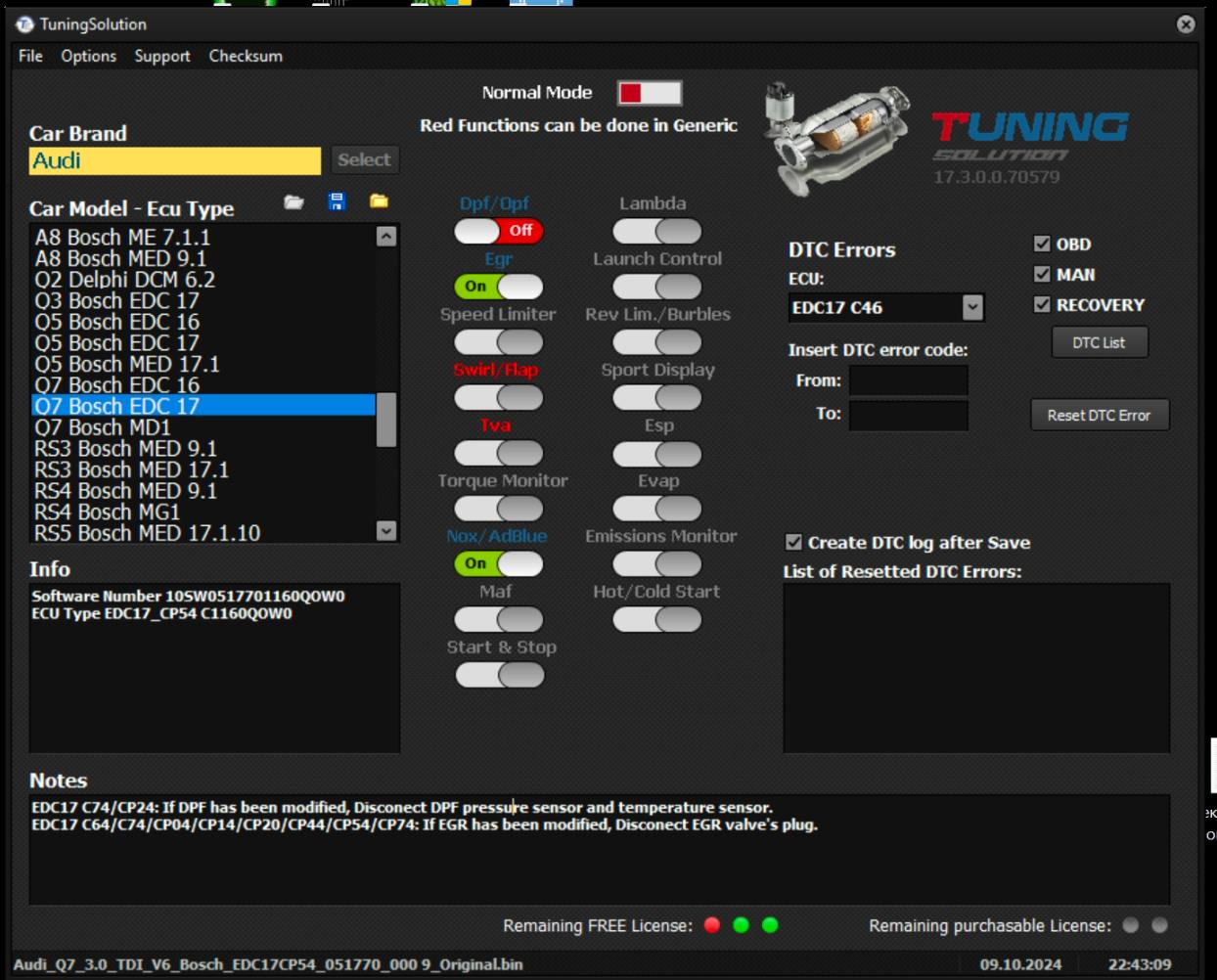Enable the Launch Control switch

657,287
